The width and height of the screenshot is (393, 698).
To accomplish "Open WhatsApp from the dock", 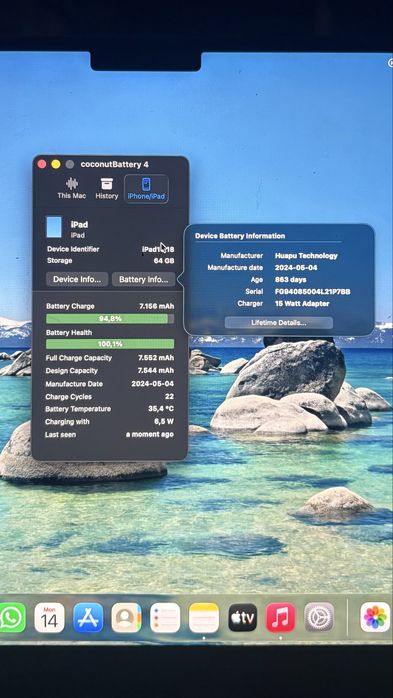I will (11, 617).
